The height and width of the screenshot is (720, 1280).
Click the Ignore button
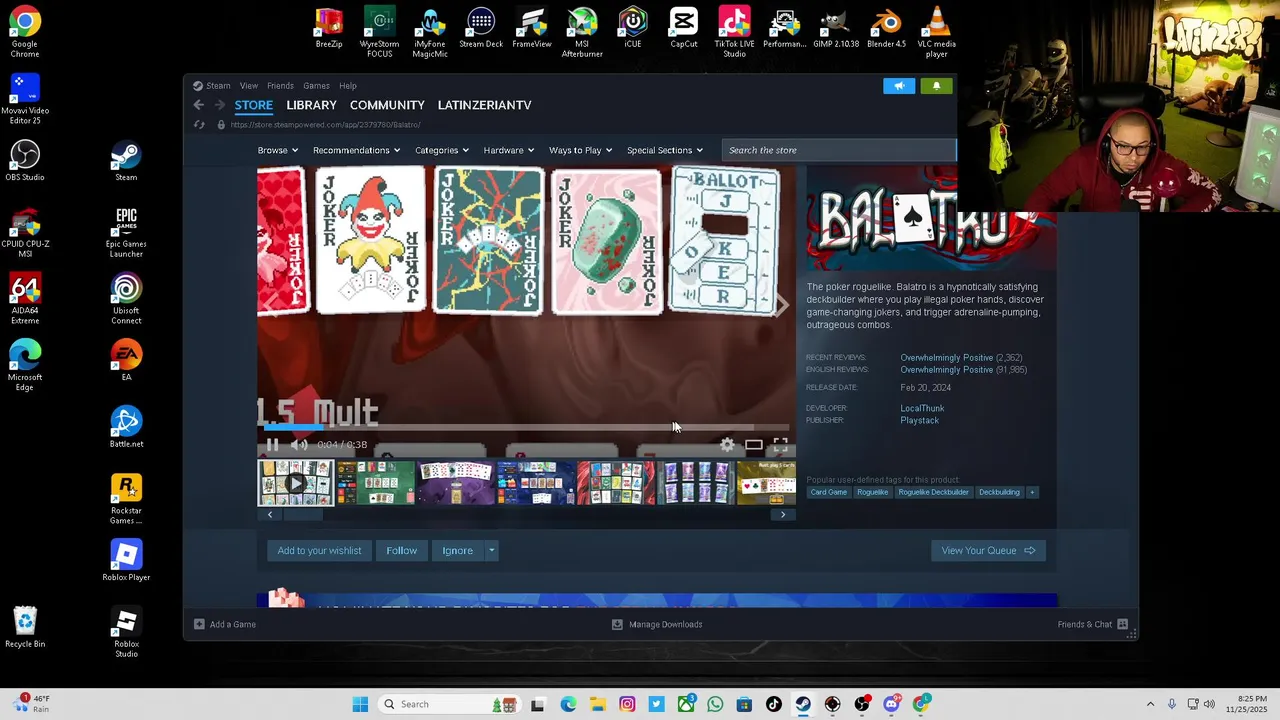[x=458, y=550]
